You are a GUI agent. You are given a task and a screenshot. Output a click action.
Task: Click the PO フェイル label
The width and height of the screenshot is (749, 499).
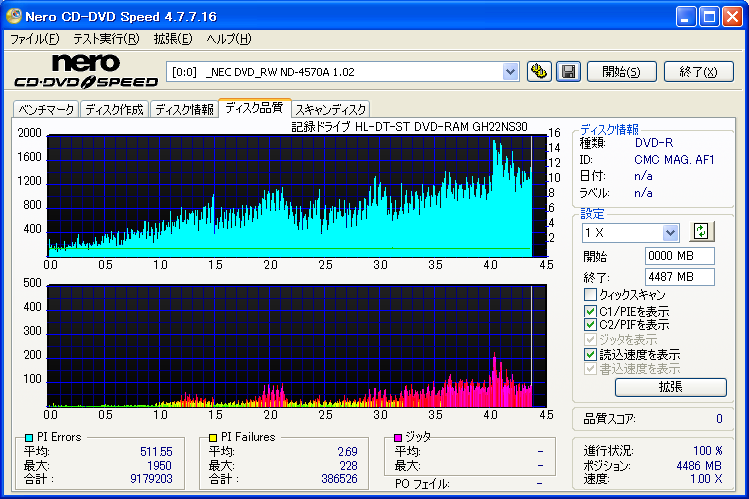point(422,484)
